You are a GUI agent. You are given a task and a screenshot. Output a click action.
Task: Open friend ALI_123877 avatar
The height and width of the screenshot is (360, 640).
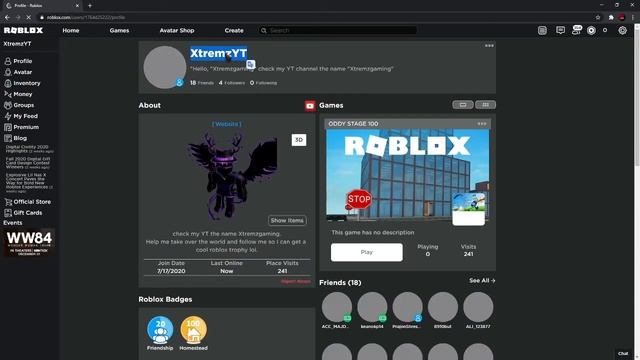(478, 307)
